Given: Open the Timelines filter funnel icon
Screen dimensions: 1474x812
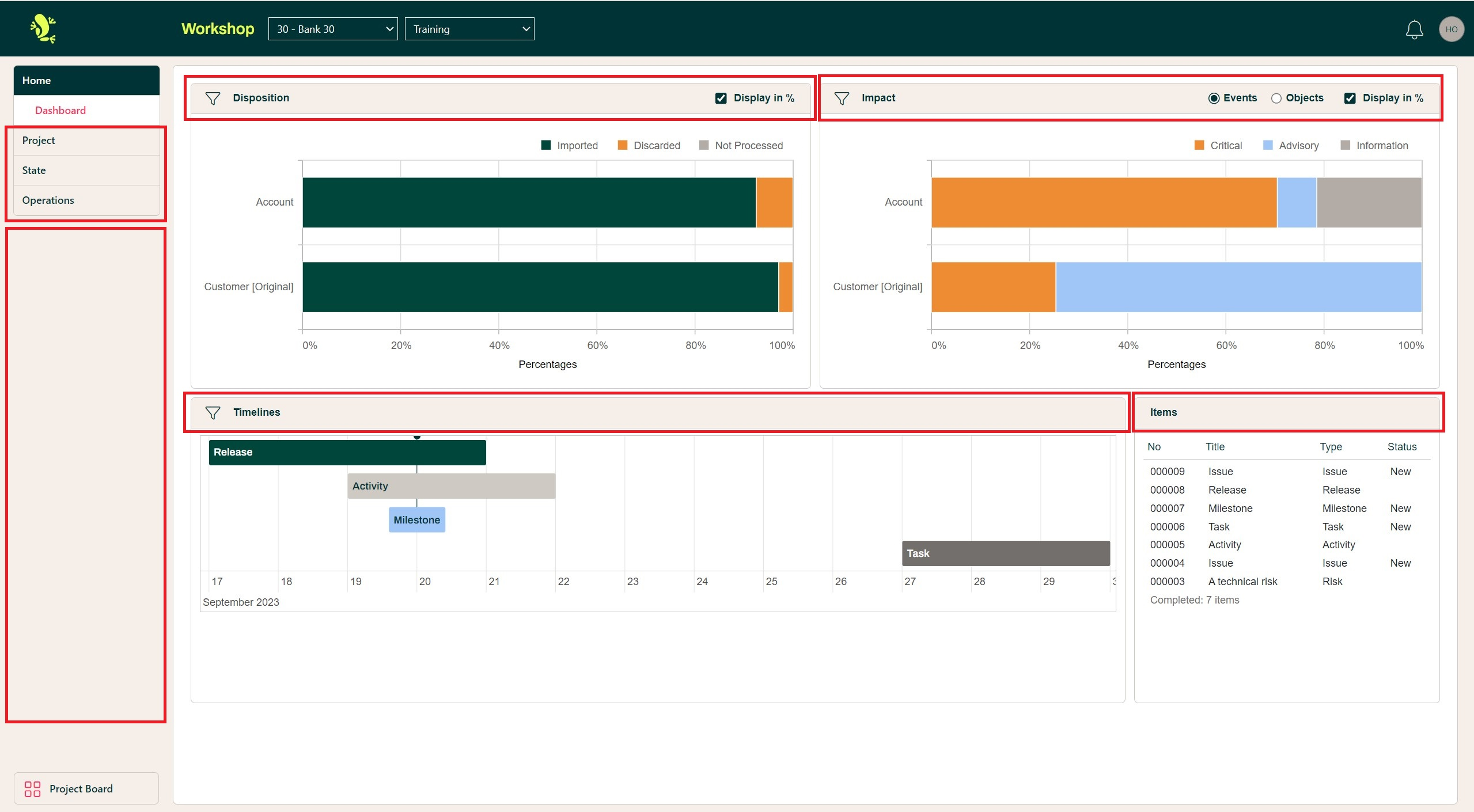Looking at the screenshot, I should tap(213, 412).
